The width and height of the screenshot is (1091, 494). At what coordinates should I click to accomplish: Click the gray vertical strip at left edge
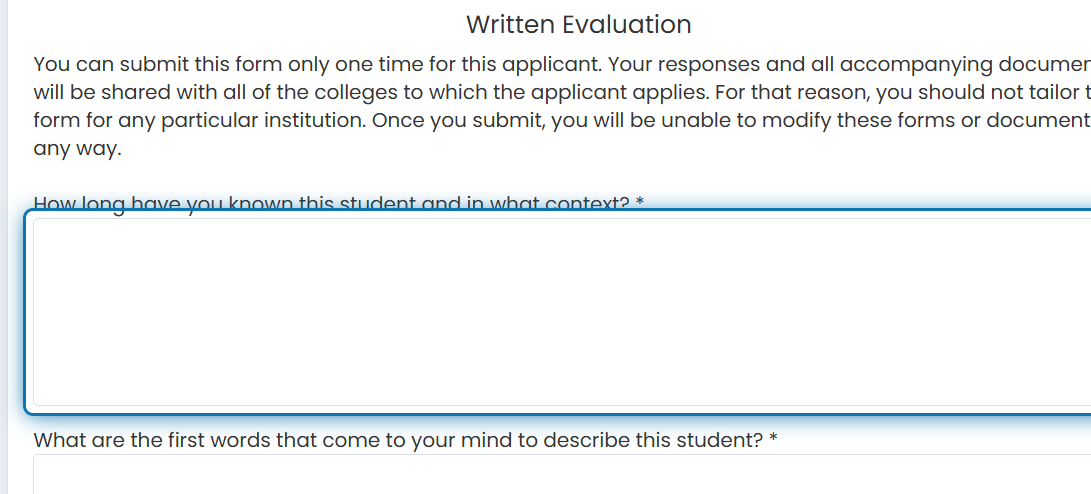3,247
